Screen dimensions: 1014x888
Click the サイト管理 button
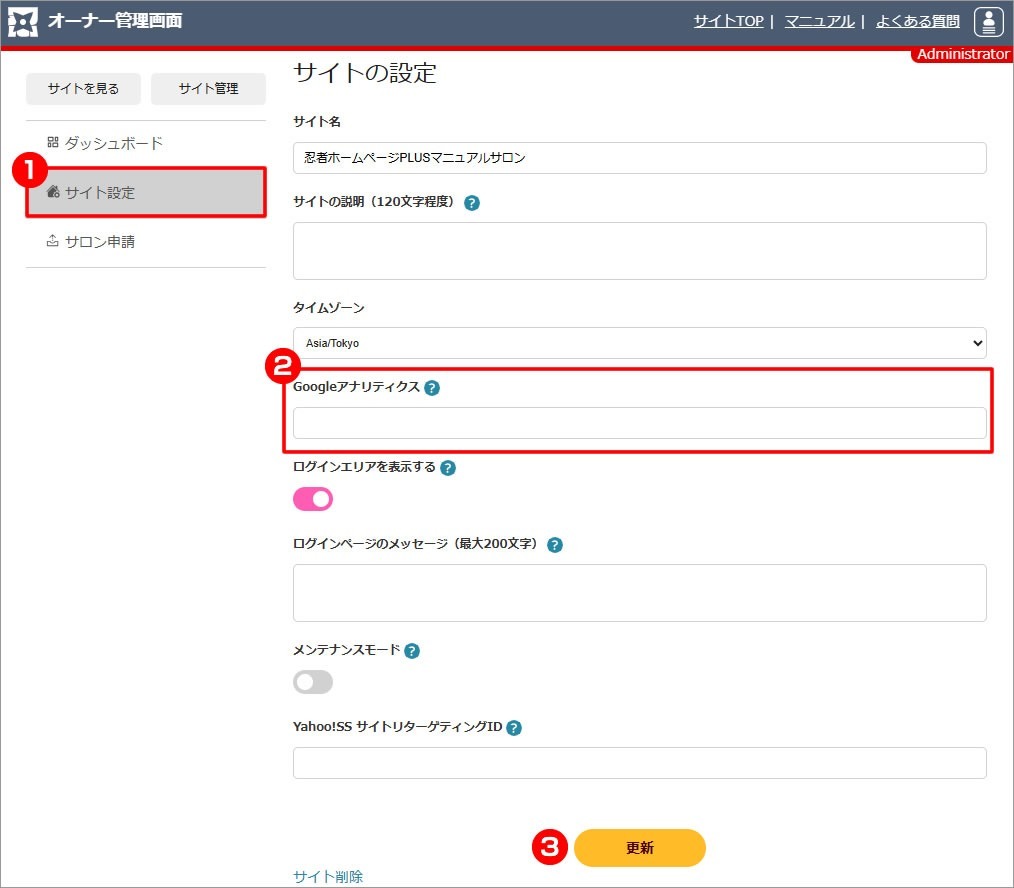tap(208, 89)
